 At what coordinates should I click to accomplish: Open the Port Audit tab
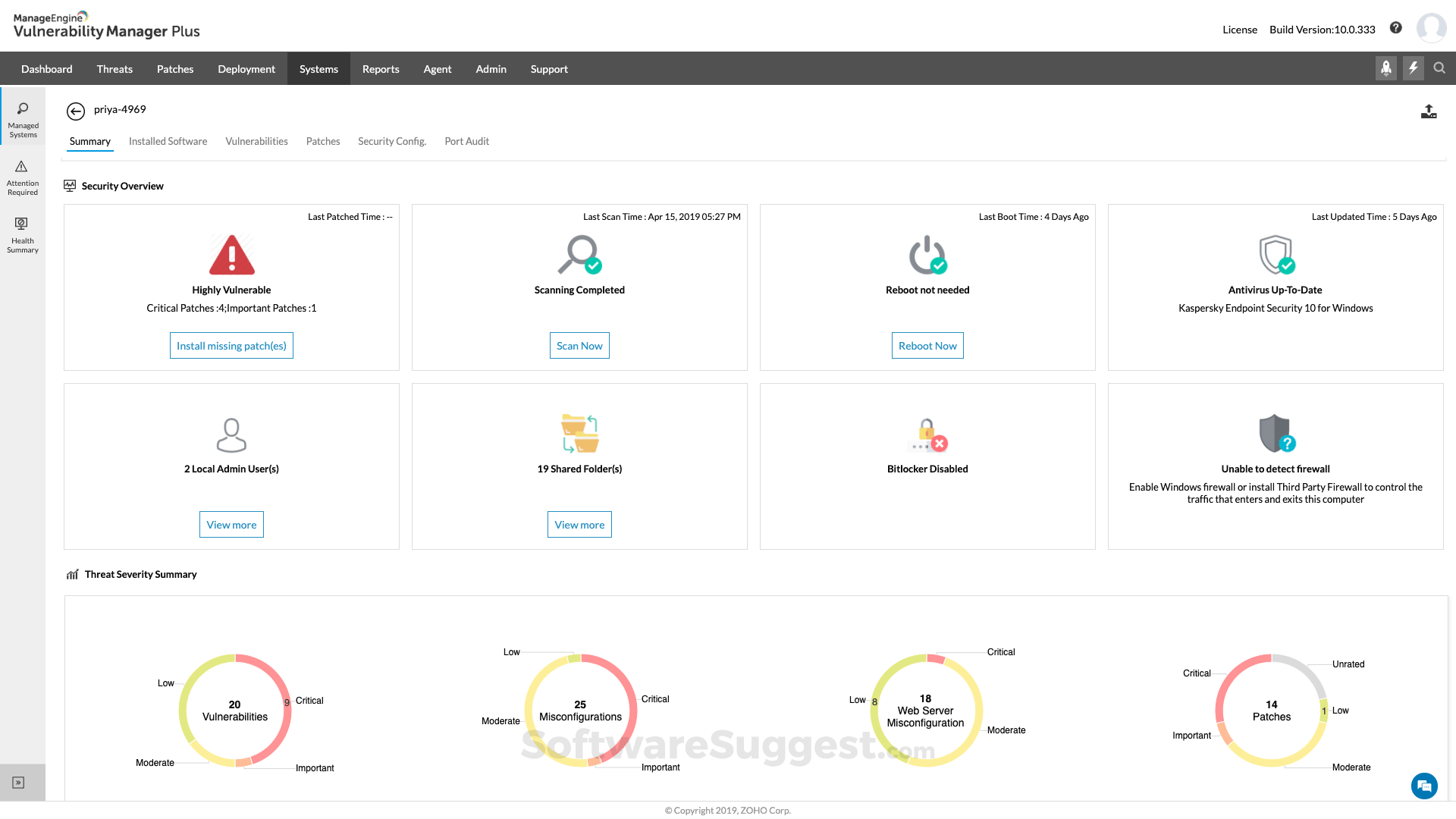pyautogui.click(x=466, y=141)
